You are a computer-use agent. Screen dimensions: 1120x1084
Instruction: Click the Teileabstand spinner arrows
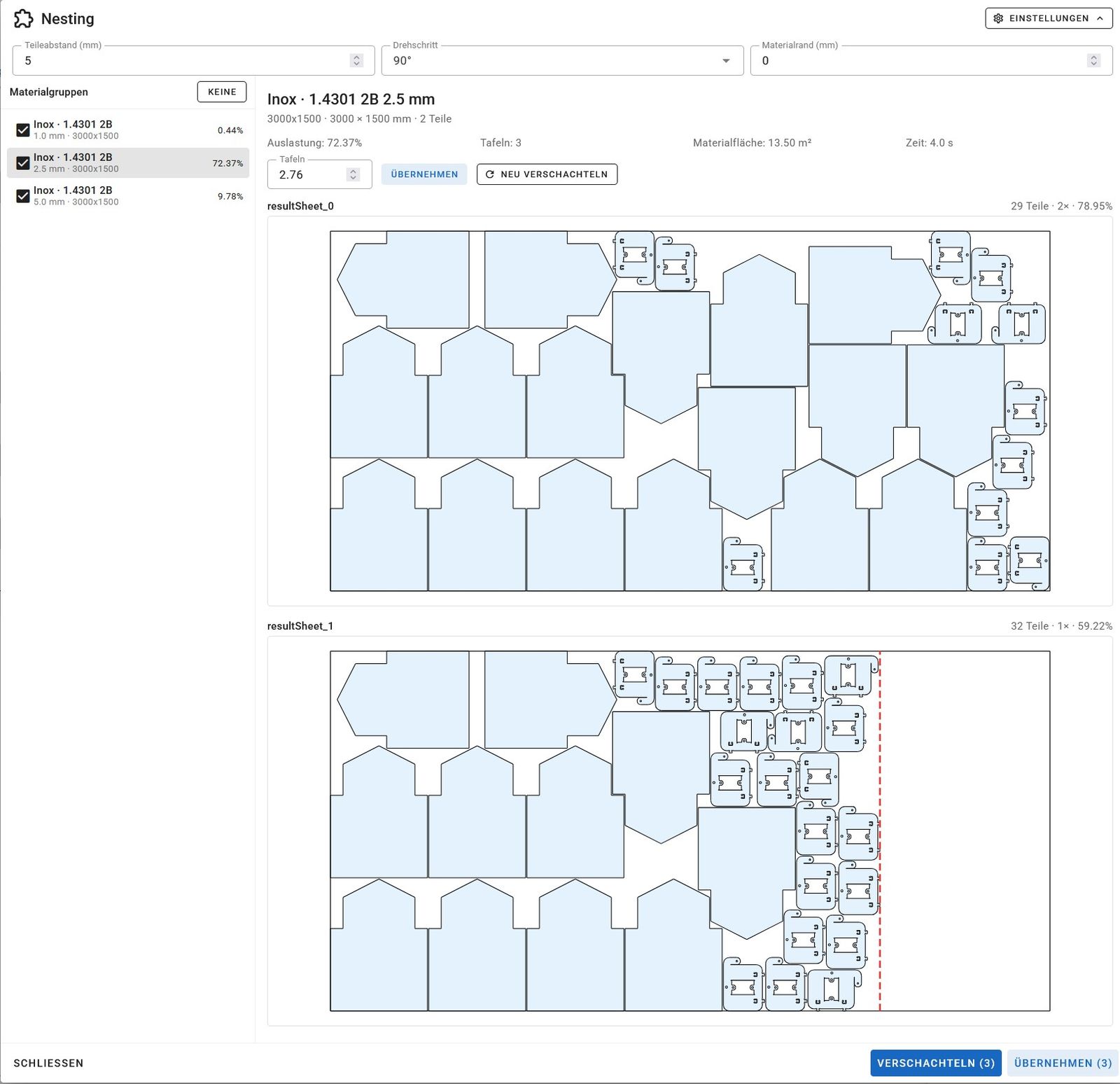[x=356, y=61]
